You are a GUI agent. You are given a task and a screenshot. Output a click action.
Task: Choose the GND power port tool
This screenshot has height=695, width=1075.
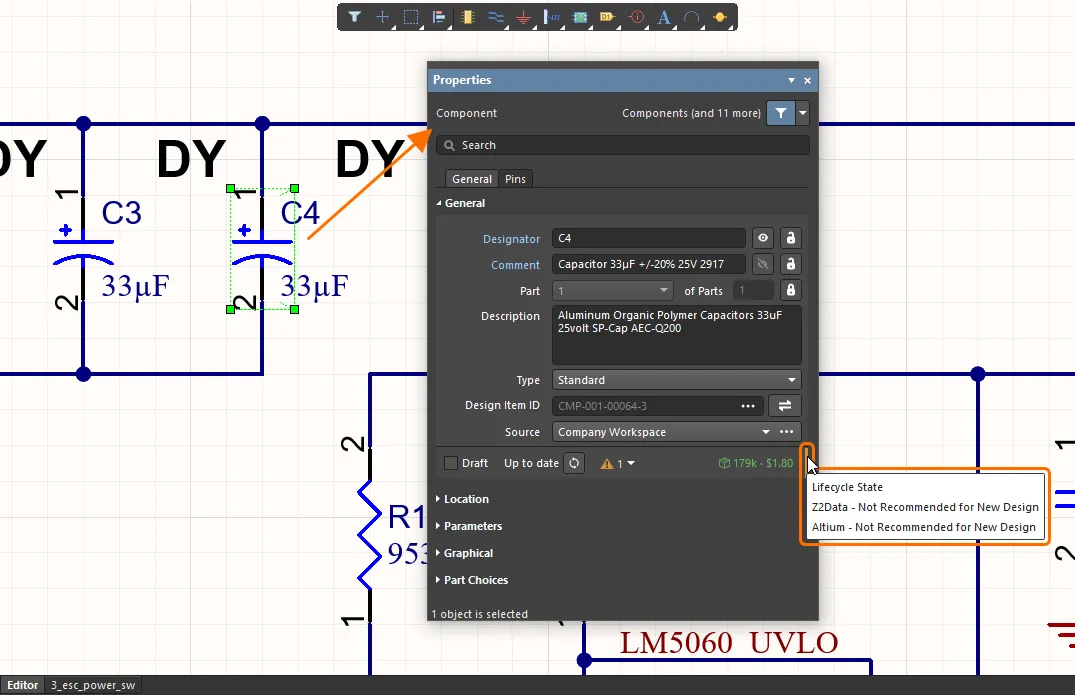[523, 17]
